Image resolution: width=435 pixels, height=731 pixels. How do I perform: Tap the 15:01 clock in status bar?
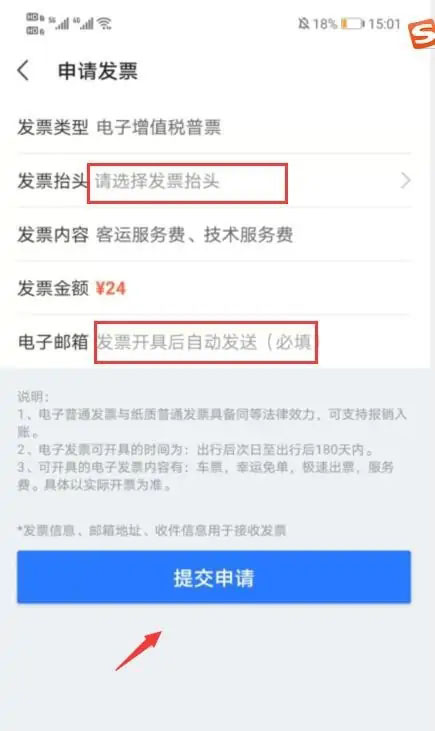click(x=384, y=23)
